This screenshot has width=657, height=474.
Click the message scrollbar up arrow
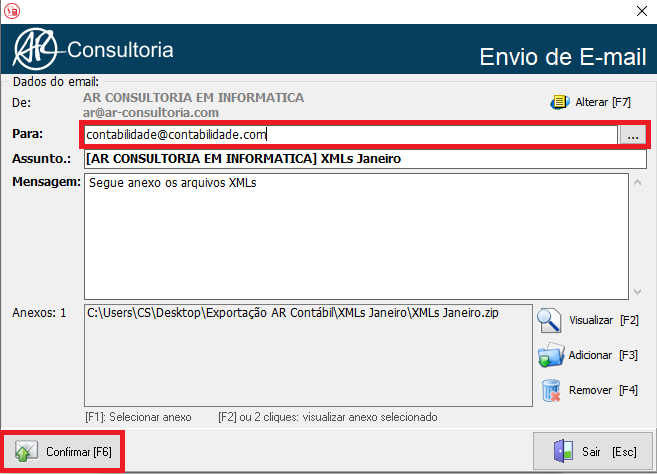coord(637,182)
